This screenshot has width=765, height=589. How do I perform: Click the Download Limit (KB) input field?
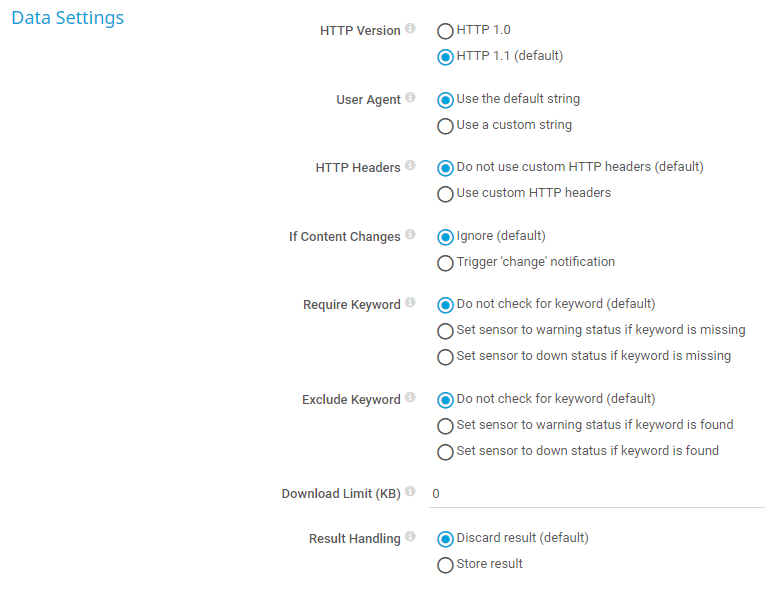(x=596, y=494)
